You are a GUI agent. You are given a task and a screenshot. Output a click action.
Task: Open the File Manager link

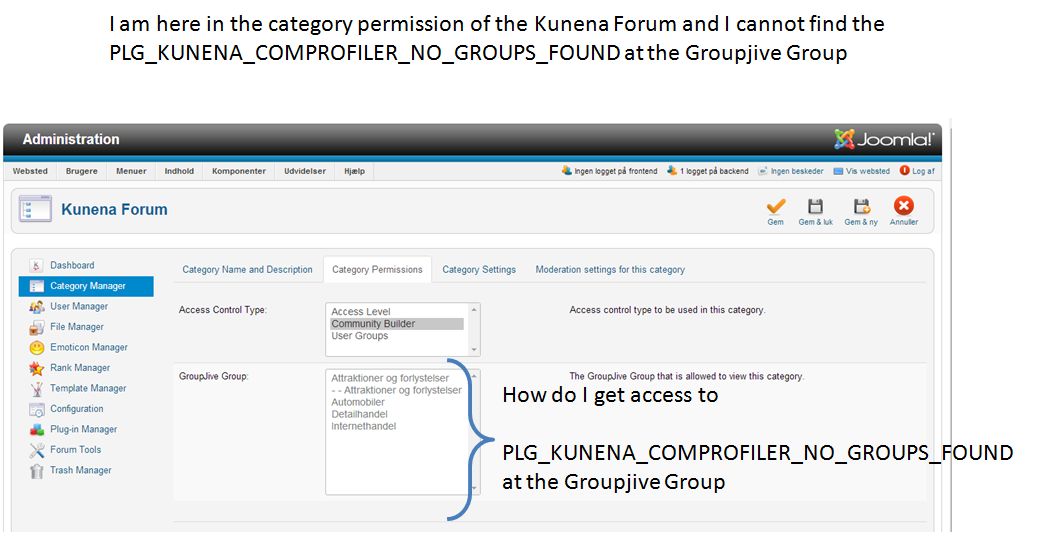(77, 327)
